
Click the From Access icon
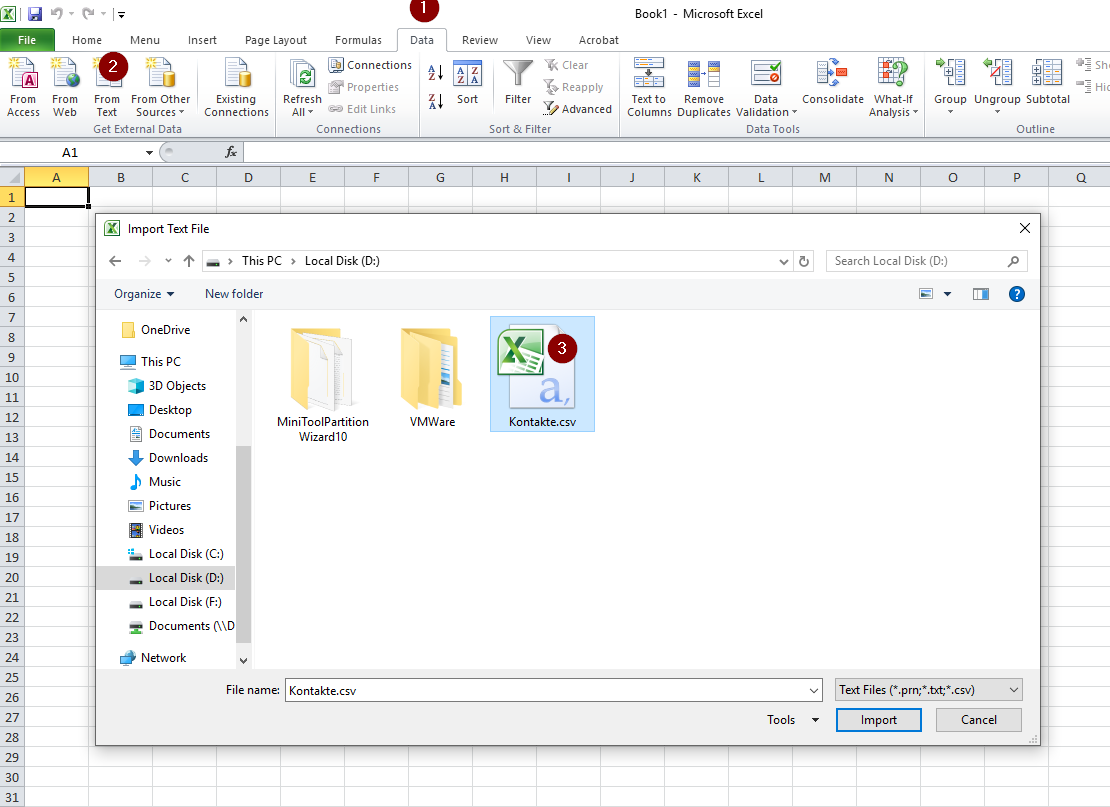click(x=23, y=87)
